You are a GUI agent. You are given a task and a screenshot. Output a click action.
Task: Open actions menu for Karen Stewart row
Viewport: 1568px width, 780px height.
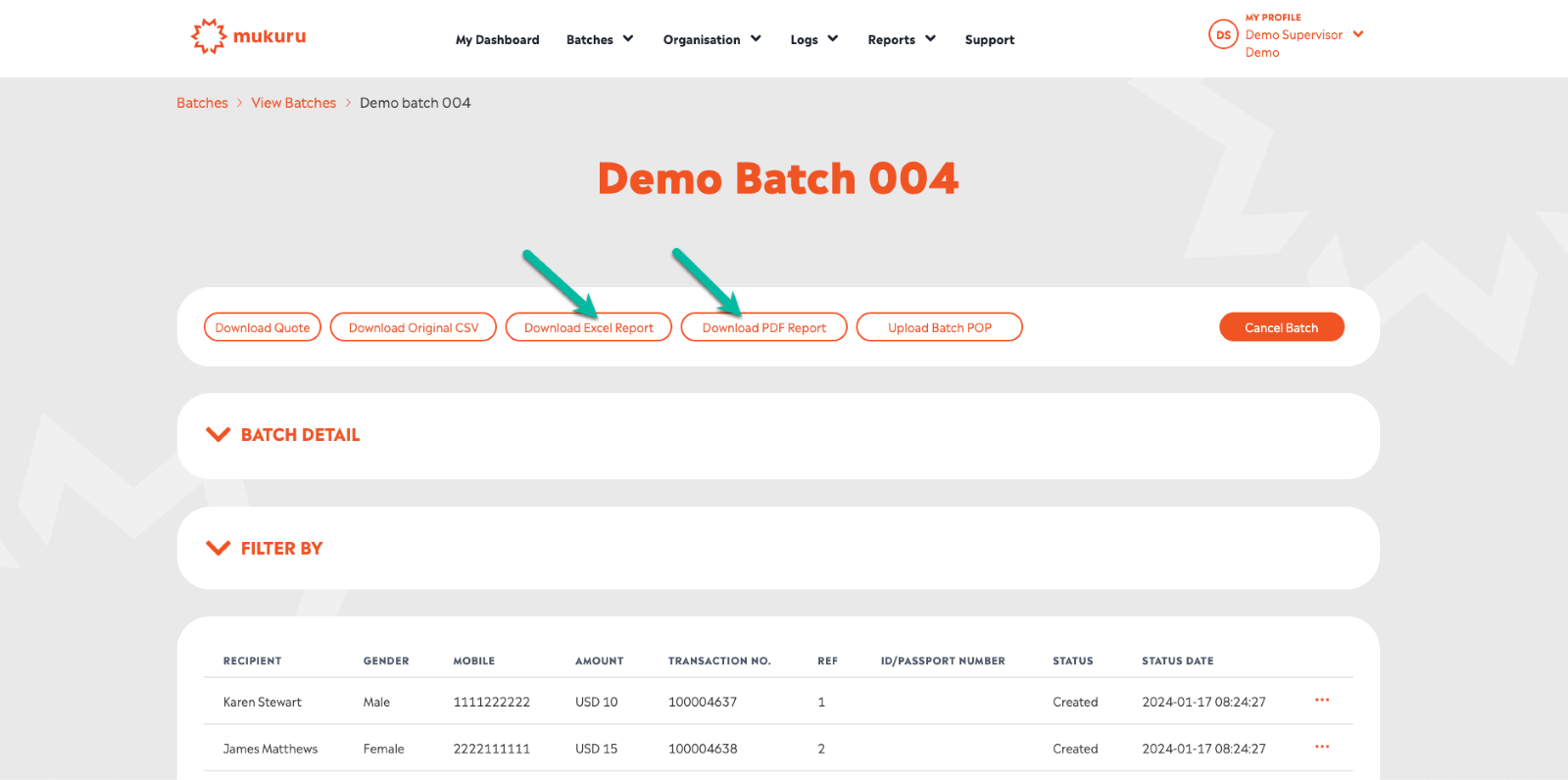(x=1322, y=701)
